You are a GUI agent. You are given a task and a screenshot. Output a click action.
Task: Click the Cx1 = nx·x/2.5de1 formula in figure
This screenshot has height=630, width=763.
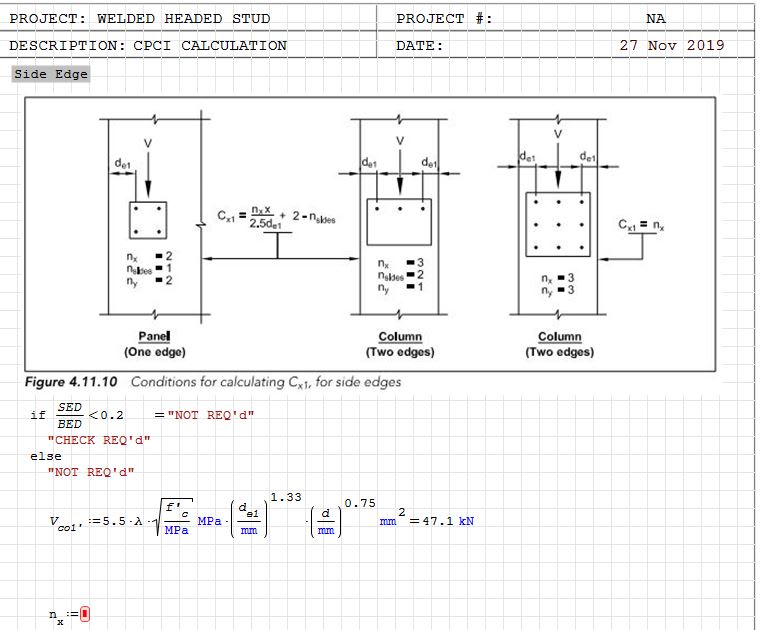pos(276,217)
